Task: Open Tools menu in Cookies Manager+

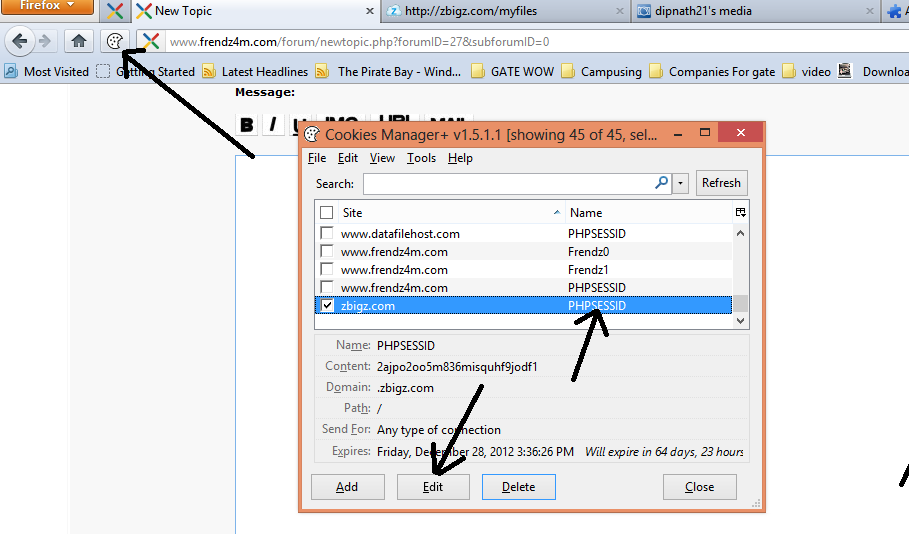Action: [421, 158]
